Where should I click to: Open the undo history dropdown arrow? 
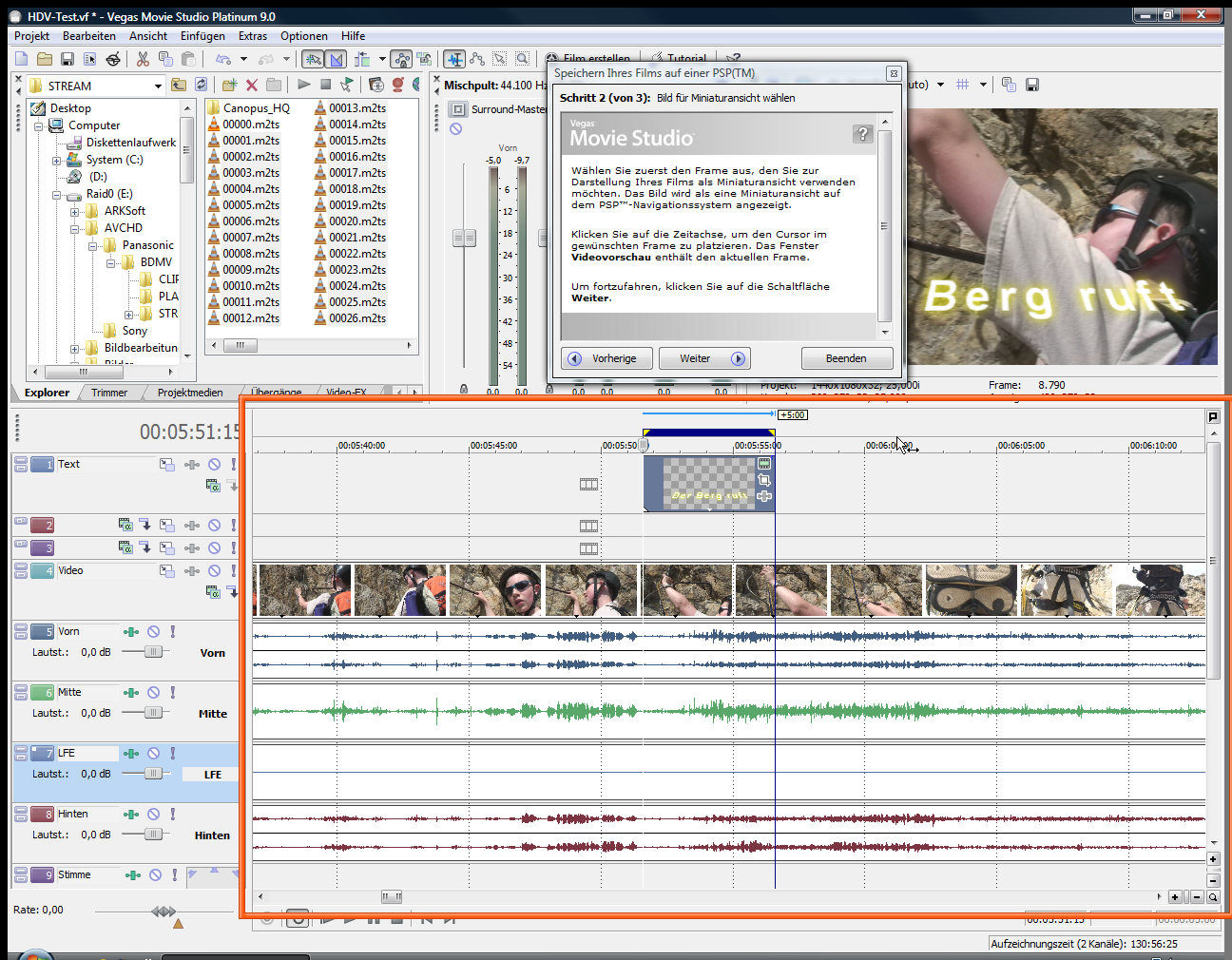pos(243,59)
